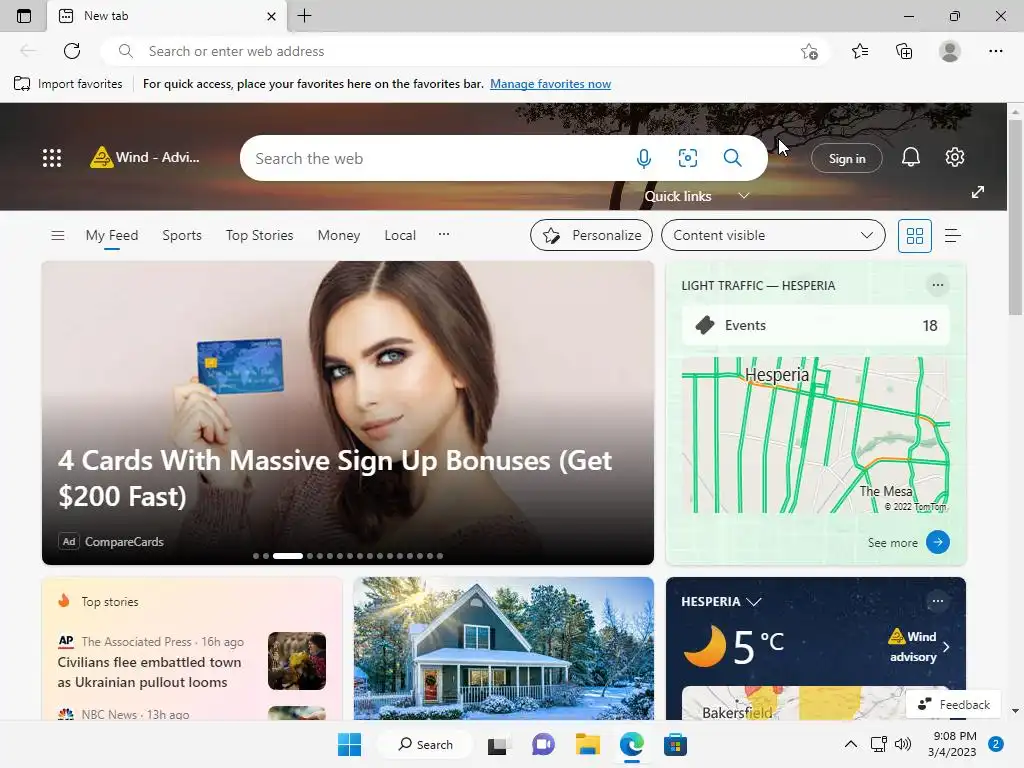Open the feed hamburger menu
Viewport: 1024px width, 768px height.
click(57, 235)
